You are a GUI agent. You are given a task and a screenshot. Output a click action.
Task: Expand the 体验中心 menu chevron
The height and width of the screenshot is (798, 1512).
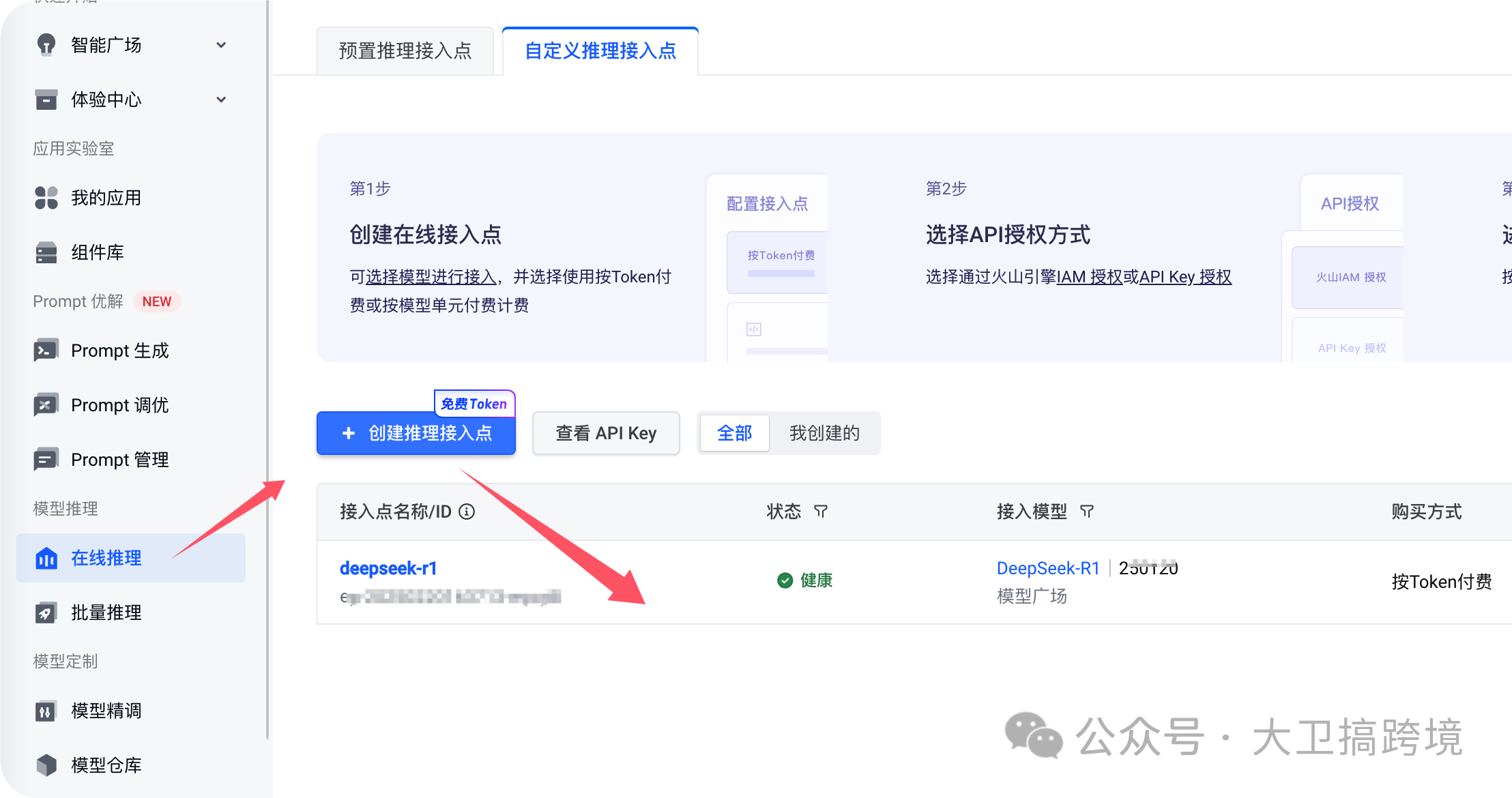point(221,100)
